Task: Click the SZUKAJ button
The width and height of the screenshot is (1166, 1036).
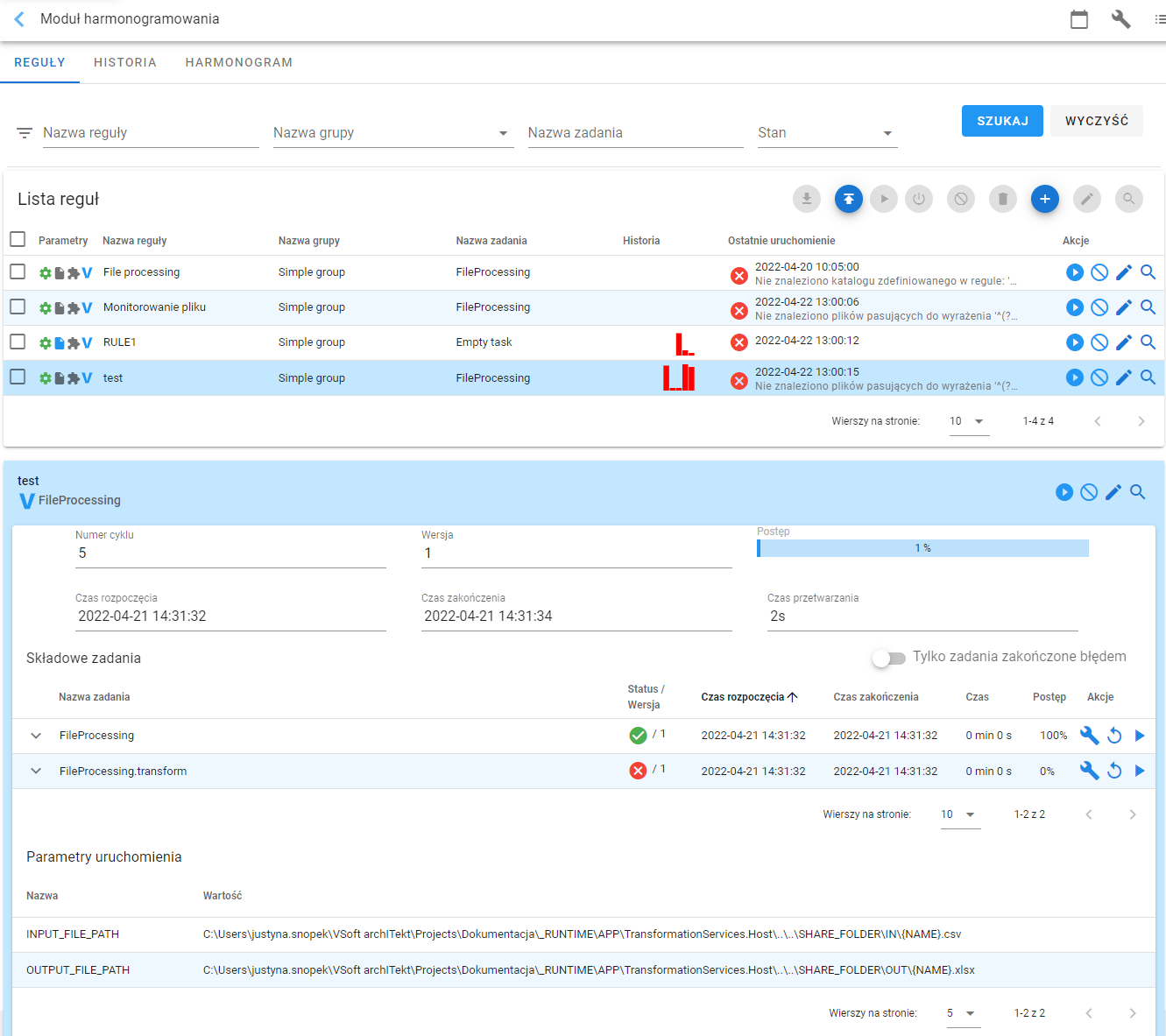Action: click(1002, 121)
